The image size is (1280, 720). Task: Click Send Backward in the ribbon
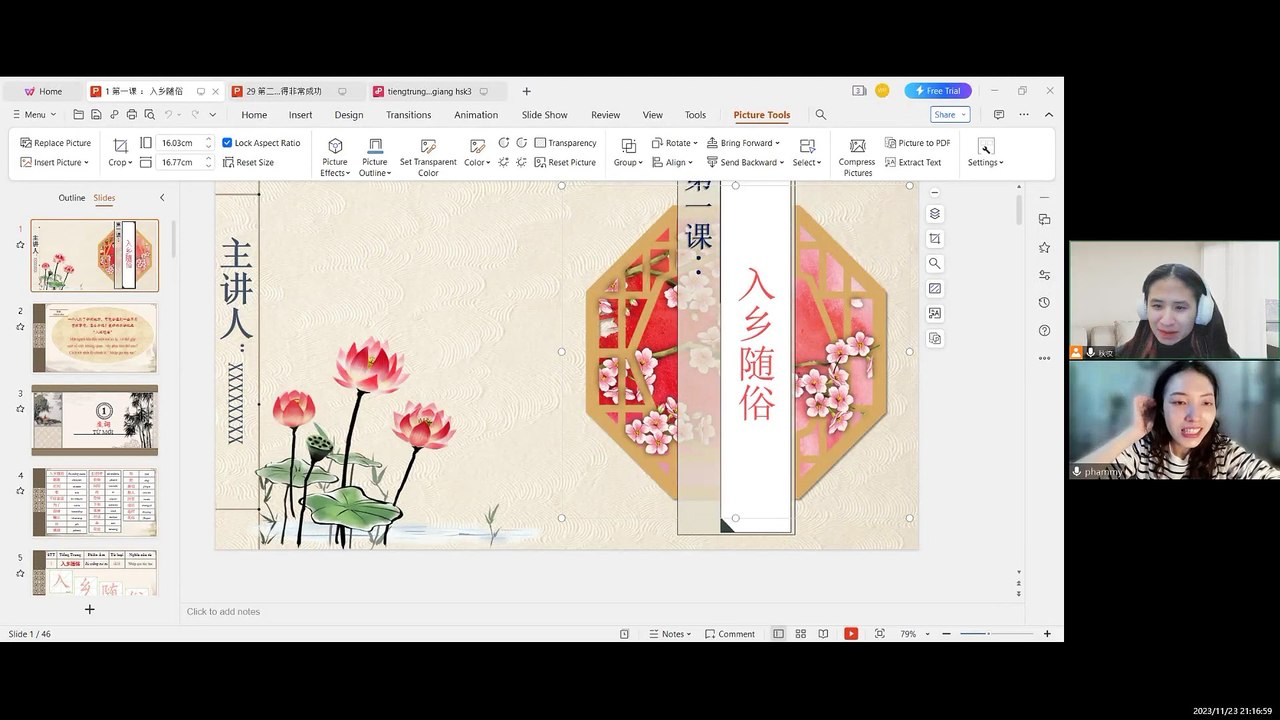coord(745,162)
